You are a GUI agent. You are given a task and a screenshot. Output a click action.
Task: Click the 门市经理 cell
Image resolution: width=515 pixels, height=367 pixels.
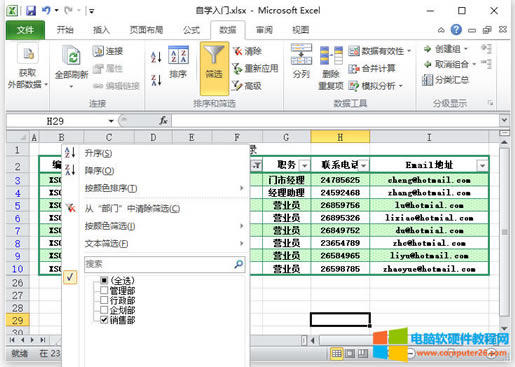[x=286, y=180]
